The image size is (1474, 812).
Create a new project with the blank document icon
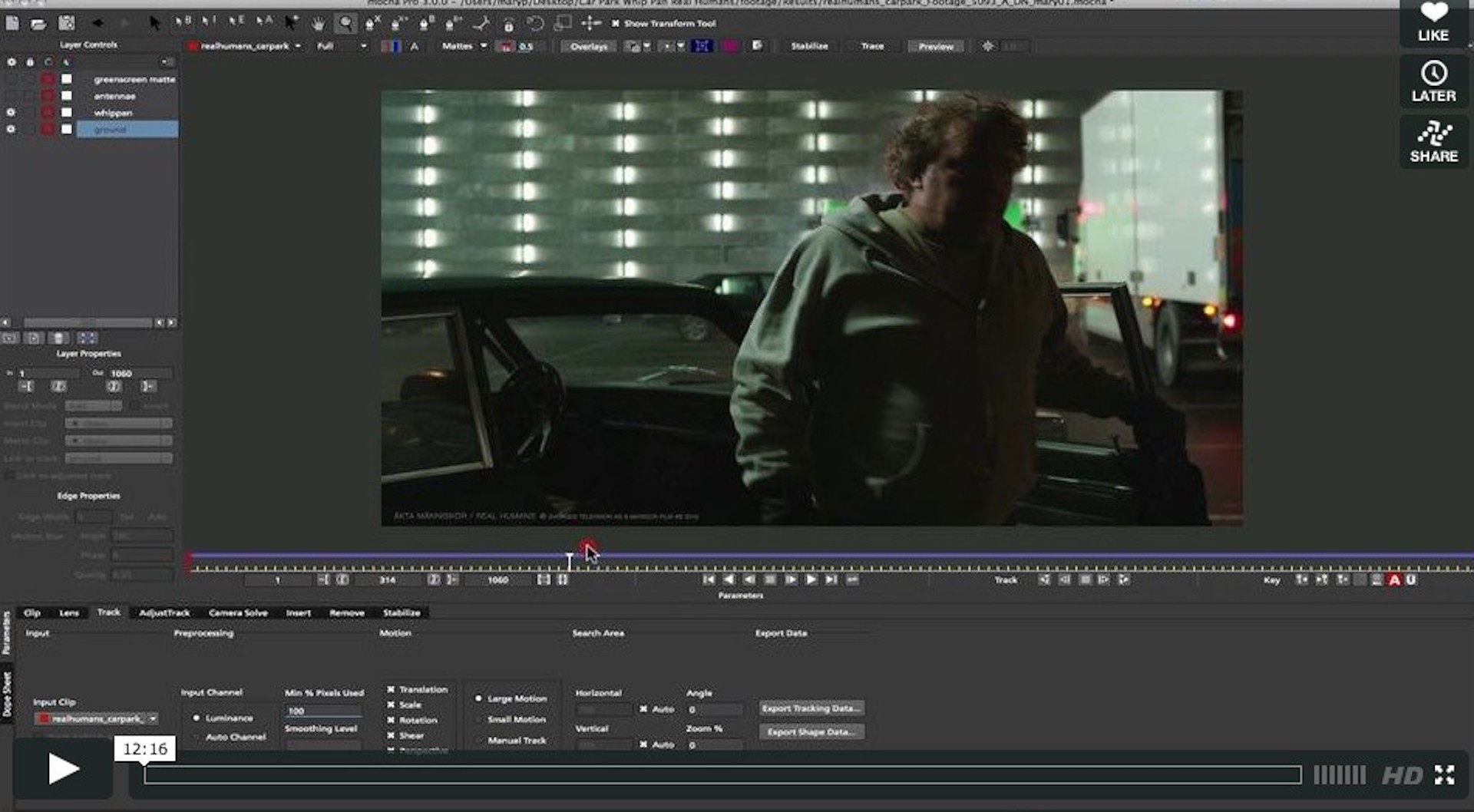12,24
